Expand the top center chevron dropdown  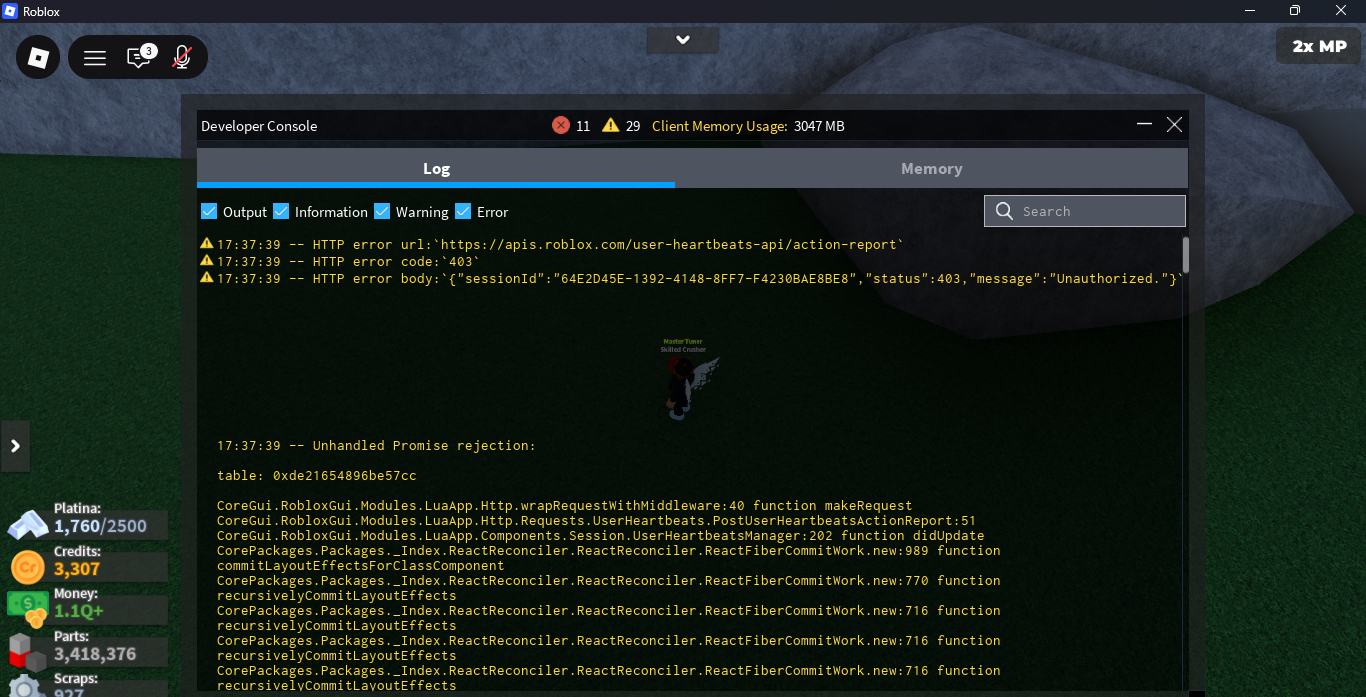[682, 40]
